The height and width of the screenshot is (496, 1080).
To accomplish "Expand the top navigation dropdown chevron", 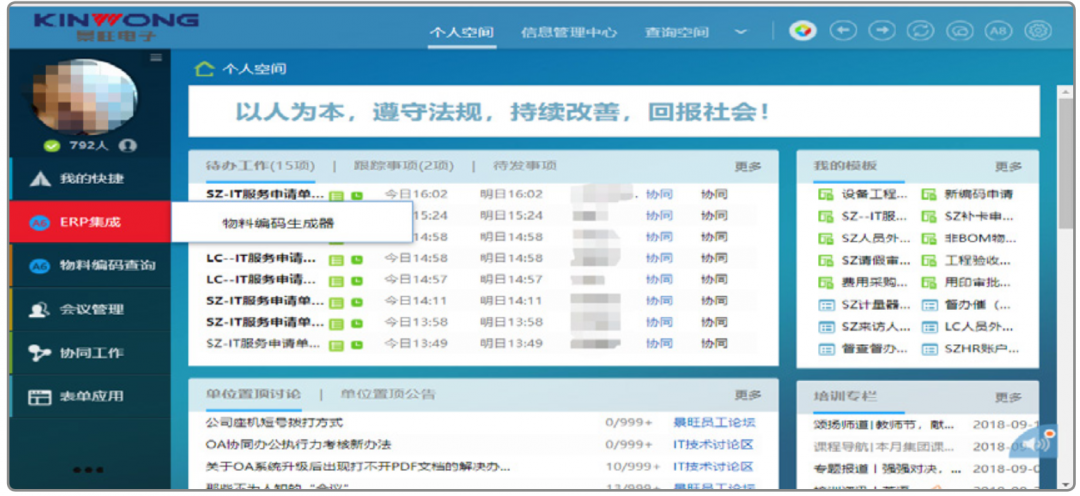I will [x=741, y=32].
